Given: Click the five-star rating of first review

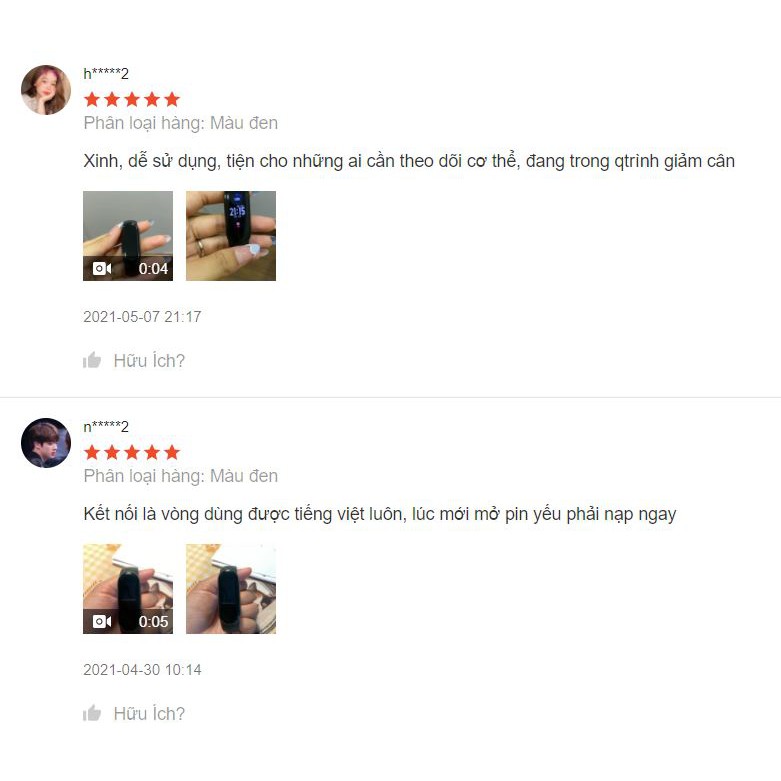Looking at the screenshot, I should pos(132,99).
